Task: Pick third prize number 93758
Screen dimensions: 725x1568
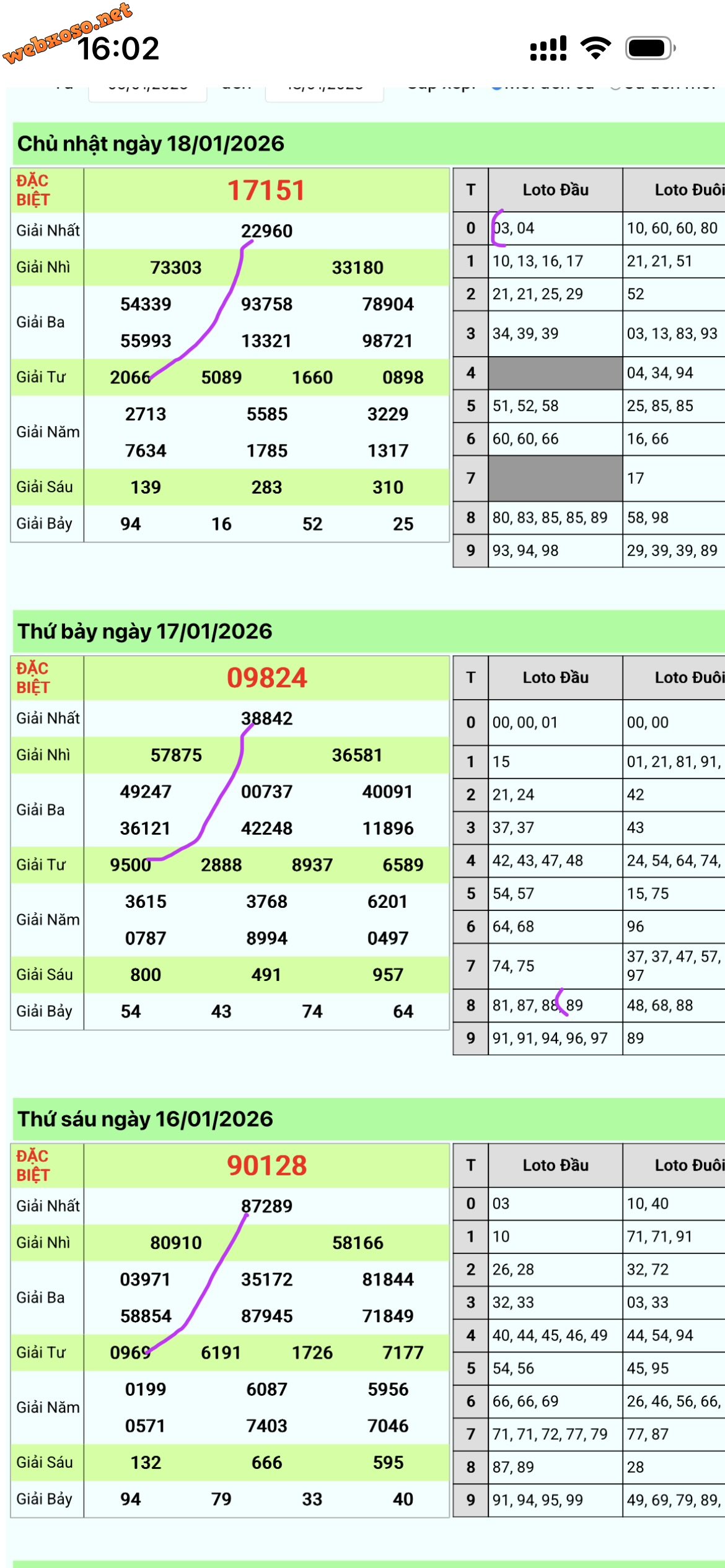Action: [266, 304]
